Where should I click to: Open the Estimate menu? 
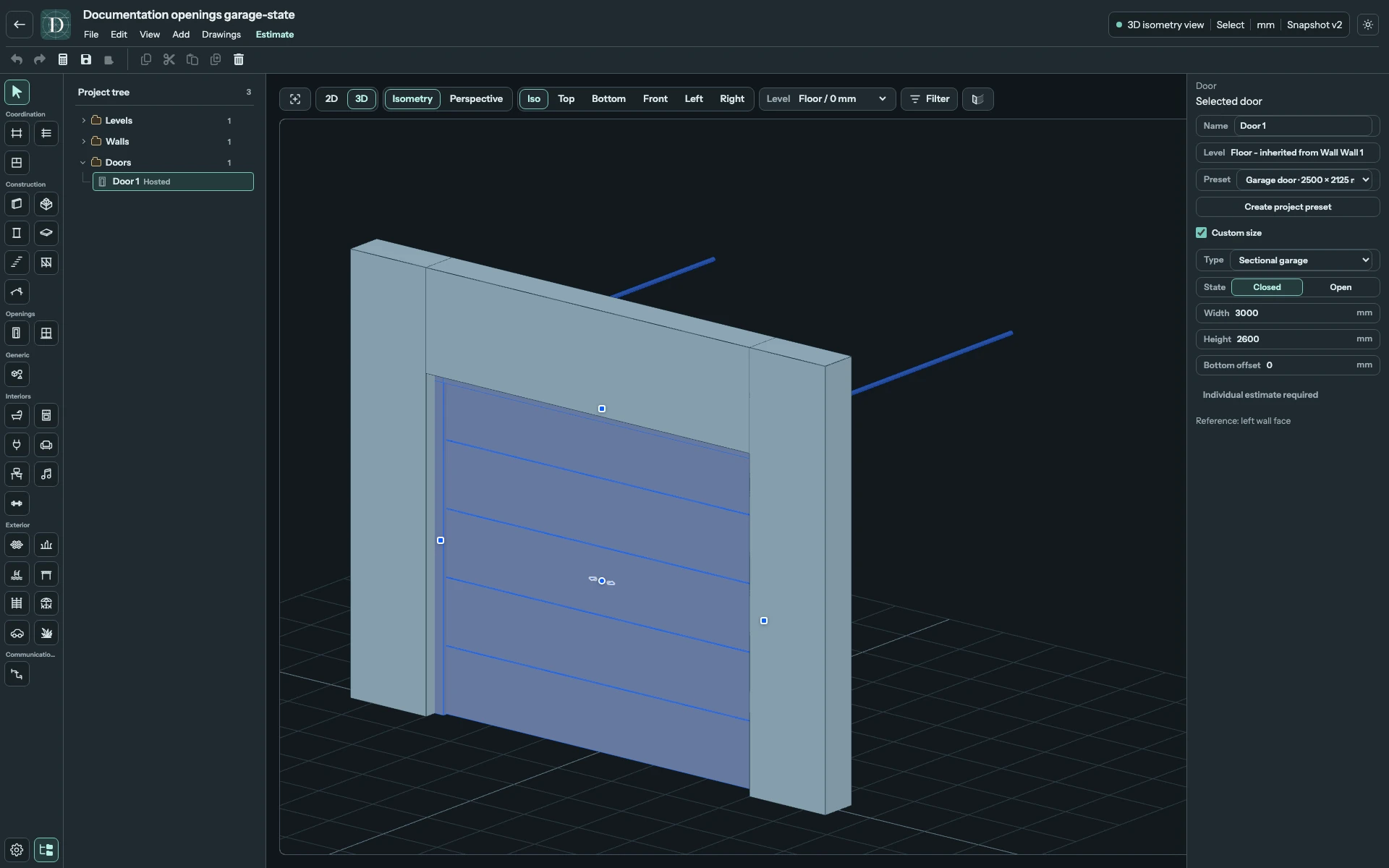275,35
